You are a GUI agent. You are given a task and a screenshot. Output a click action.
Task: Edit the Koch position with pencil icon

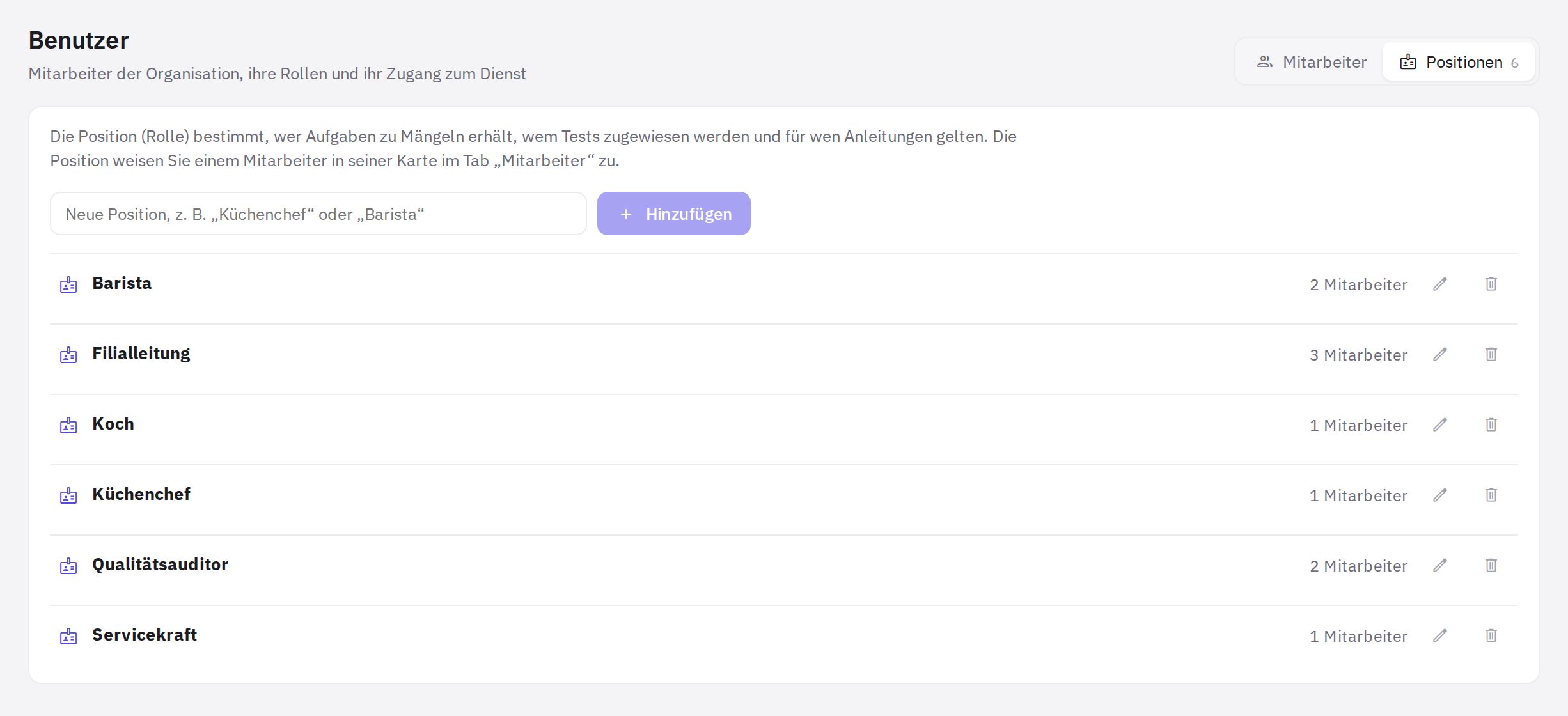[1439, 424]
